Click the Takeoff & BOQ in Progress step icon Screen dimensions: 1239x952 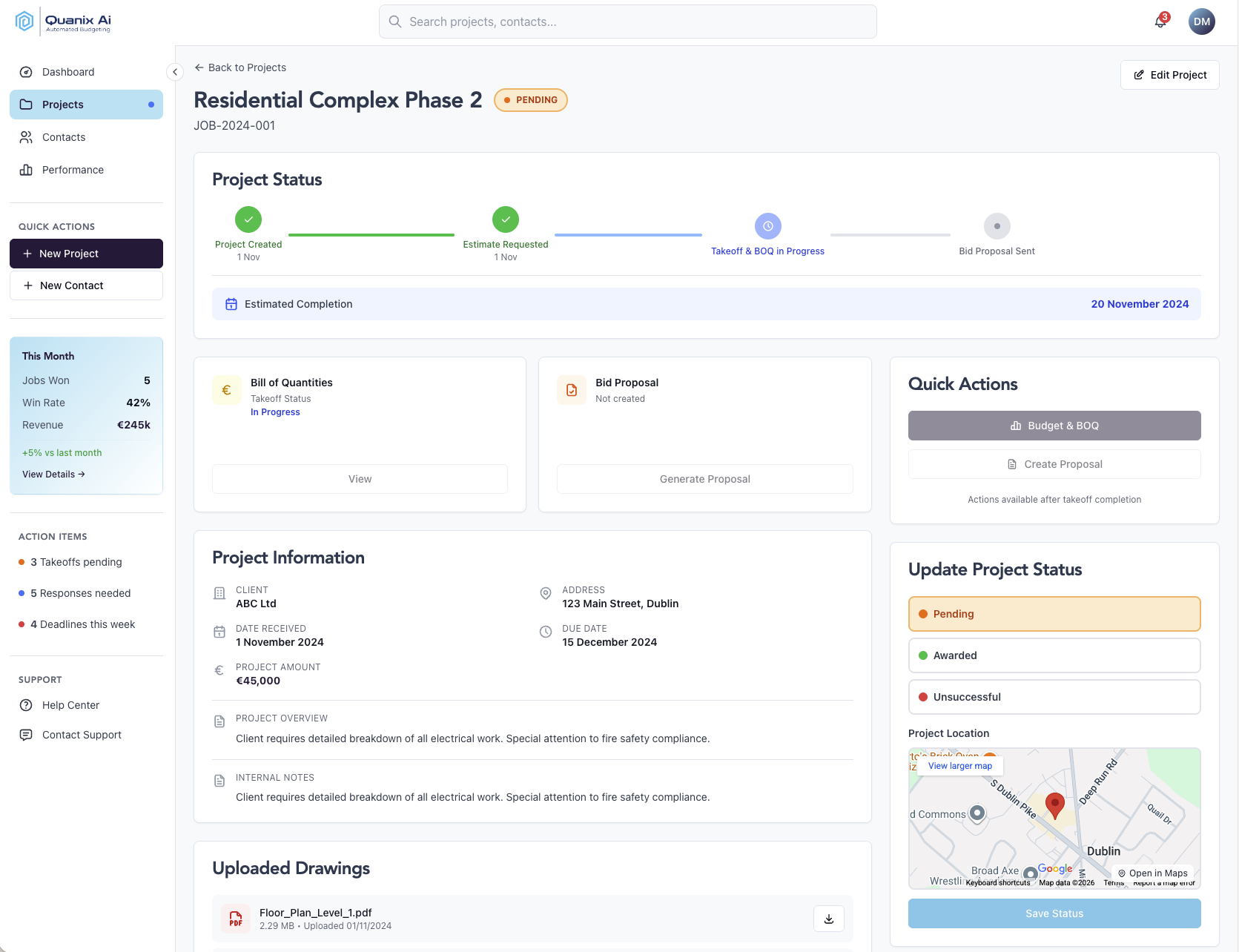pos(767,226)
